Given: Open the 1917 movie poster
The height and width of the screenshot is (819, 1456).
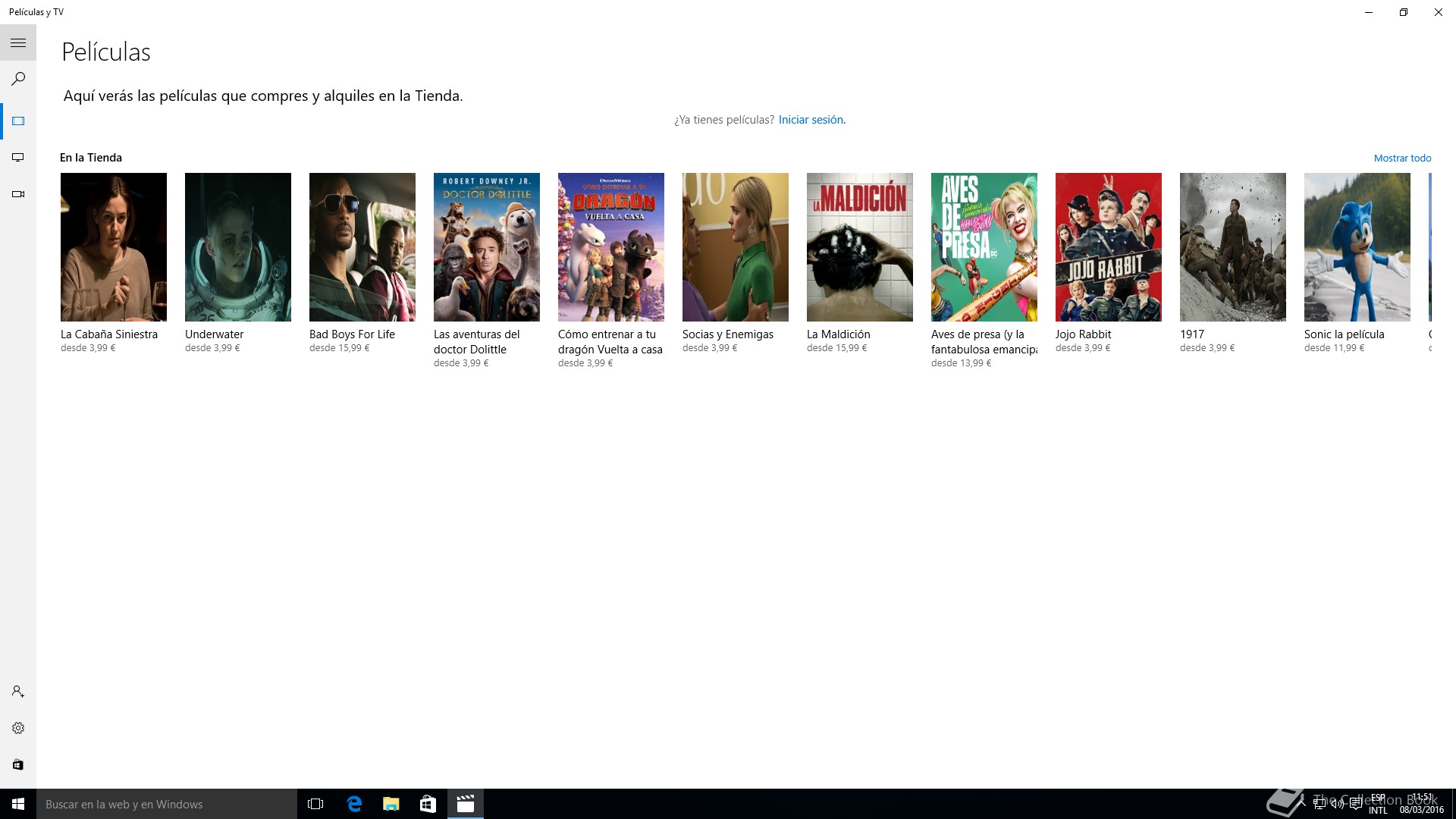Looking at the screenshot, I should [x=1233, y=247].
